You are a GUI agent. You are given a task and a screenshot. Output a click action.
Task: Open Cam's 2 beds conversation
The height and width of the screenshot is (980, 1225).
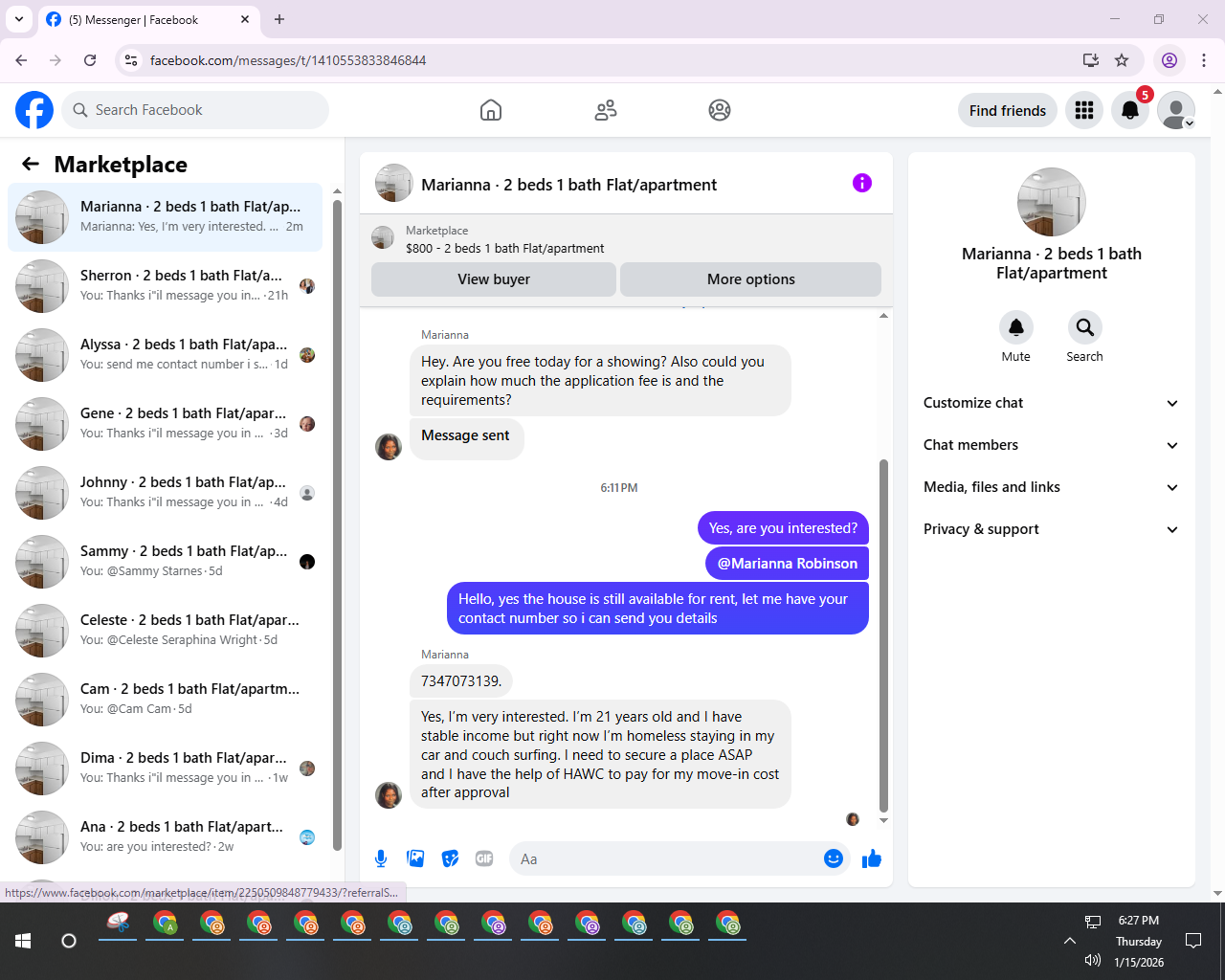[165, 699]
